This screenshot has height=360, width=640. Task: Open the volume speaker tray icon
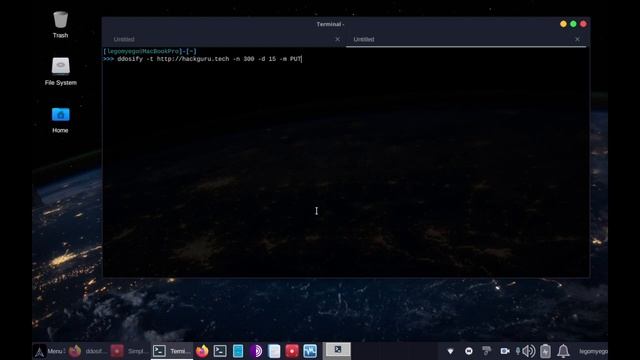pos(528,351)
